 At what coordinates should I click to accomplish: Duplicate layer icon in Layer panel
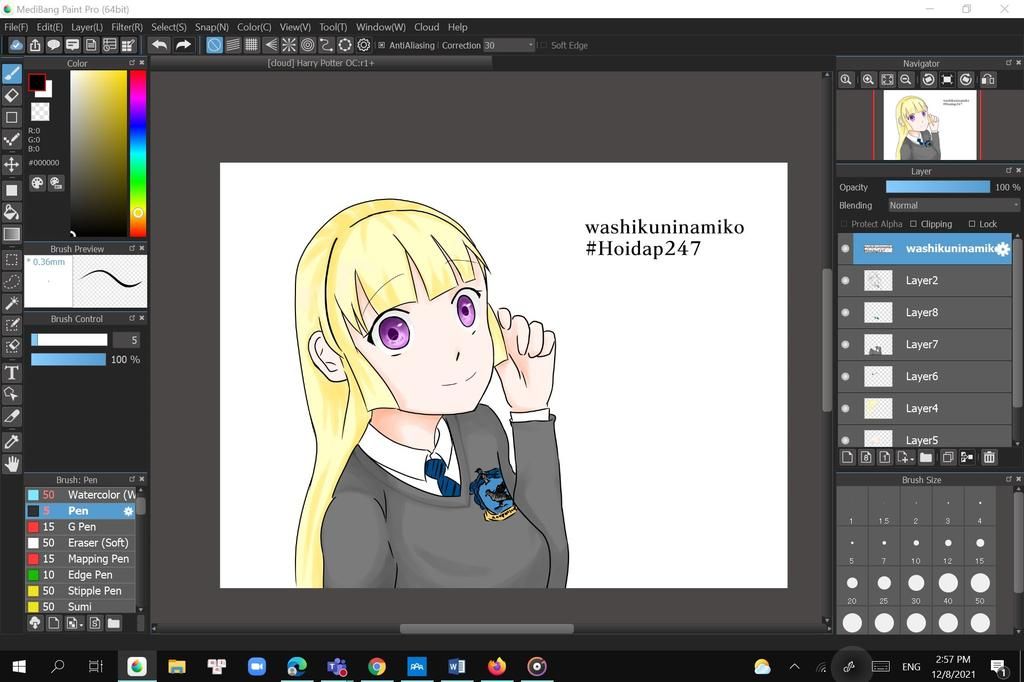tap(948, 457)
